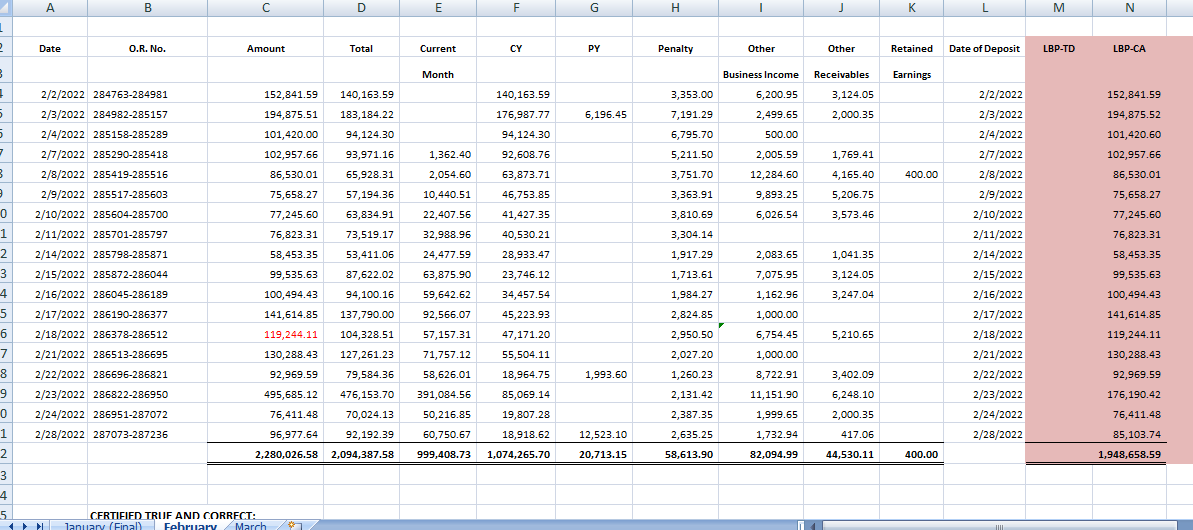Select the LBP-CA total cell 1,948,658.59
This screenshot has width=1193, height=530.
1129,454
